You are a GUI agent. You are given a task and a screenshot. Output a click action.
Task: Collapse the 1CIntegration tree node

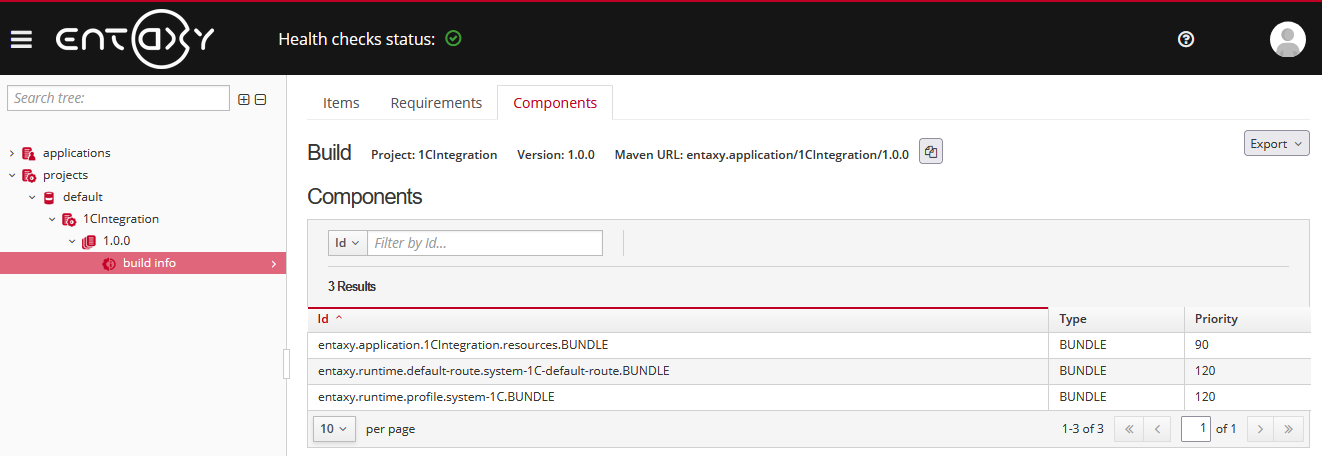tap(52, 219)
